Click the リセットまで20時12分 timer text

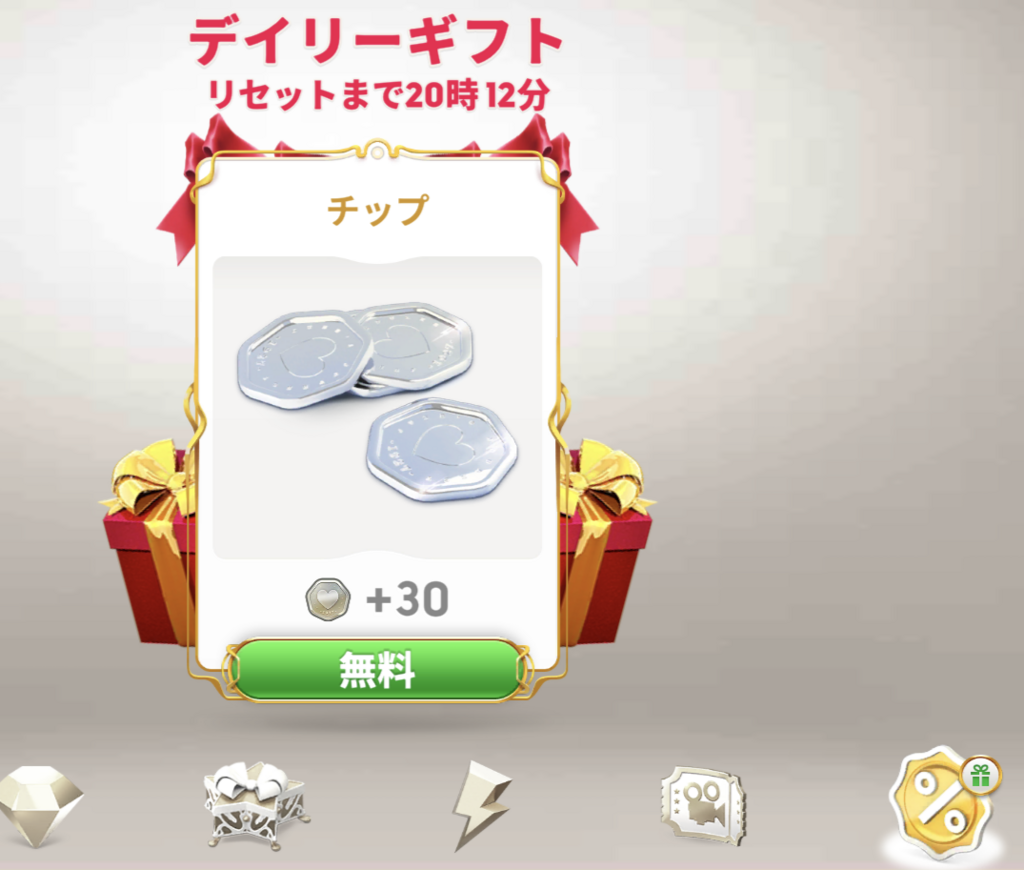coord(379,95)
